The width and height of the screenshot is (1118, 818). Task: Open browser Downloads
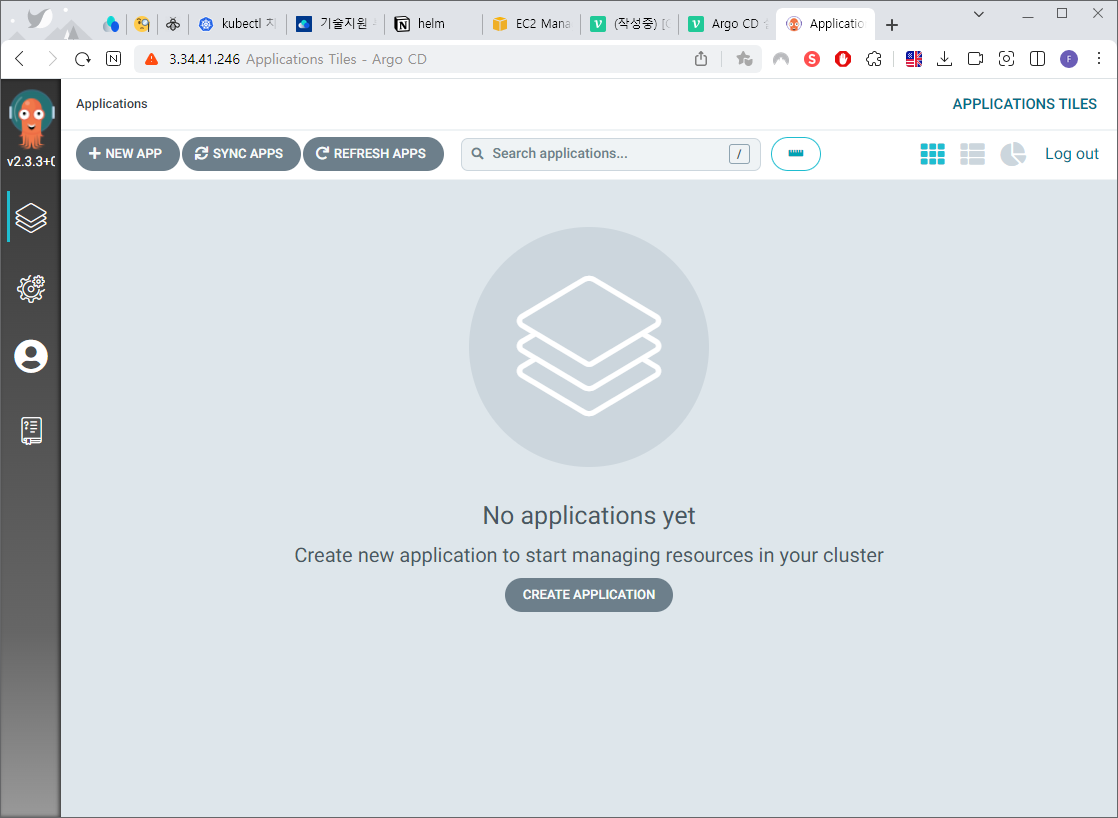coord(944,59)
